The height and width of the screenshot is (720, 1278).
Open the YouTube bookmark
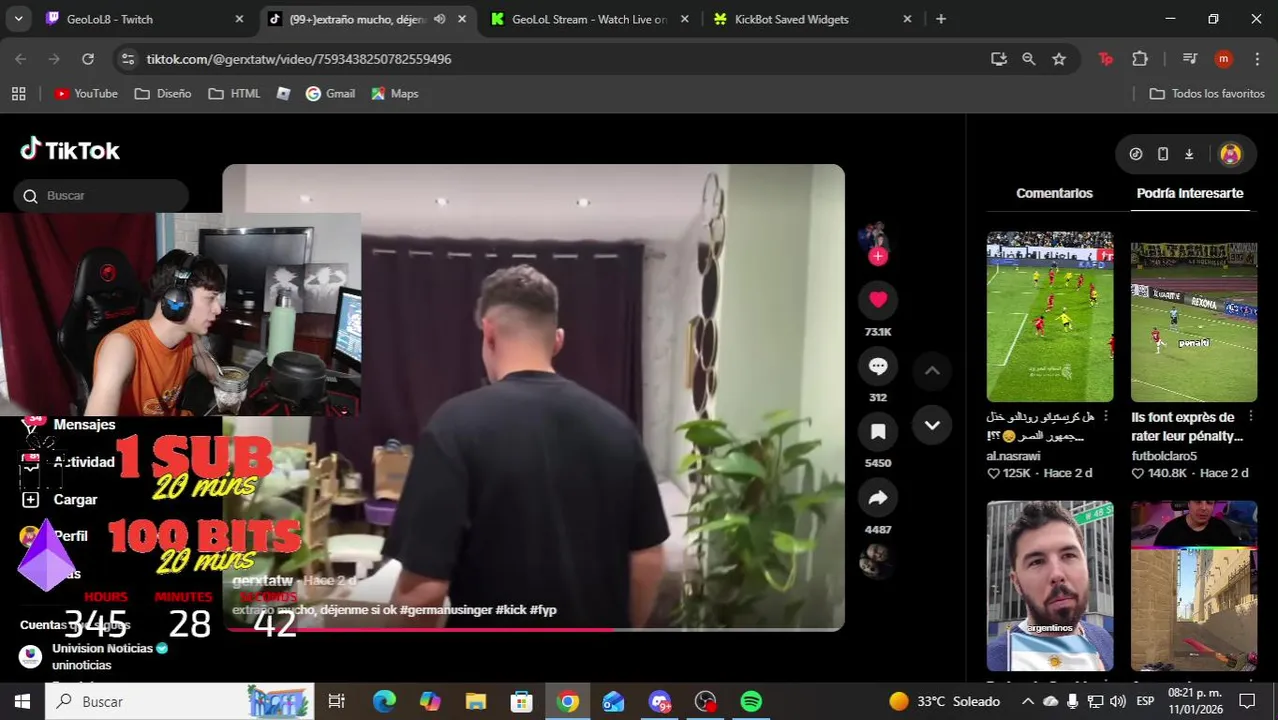(x=86, y=93)
